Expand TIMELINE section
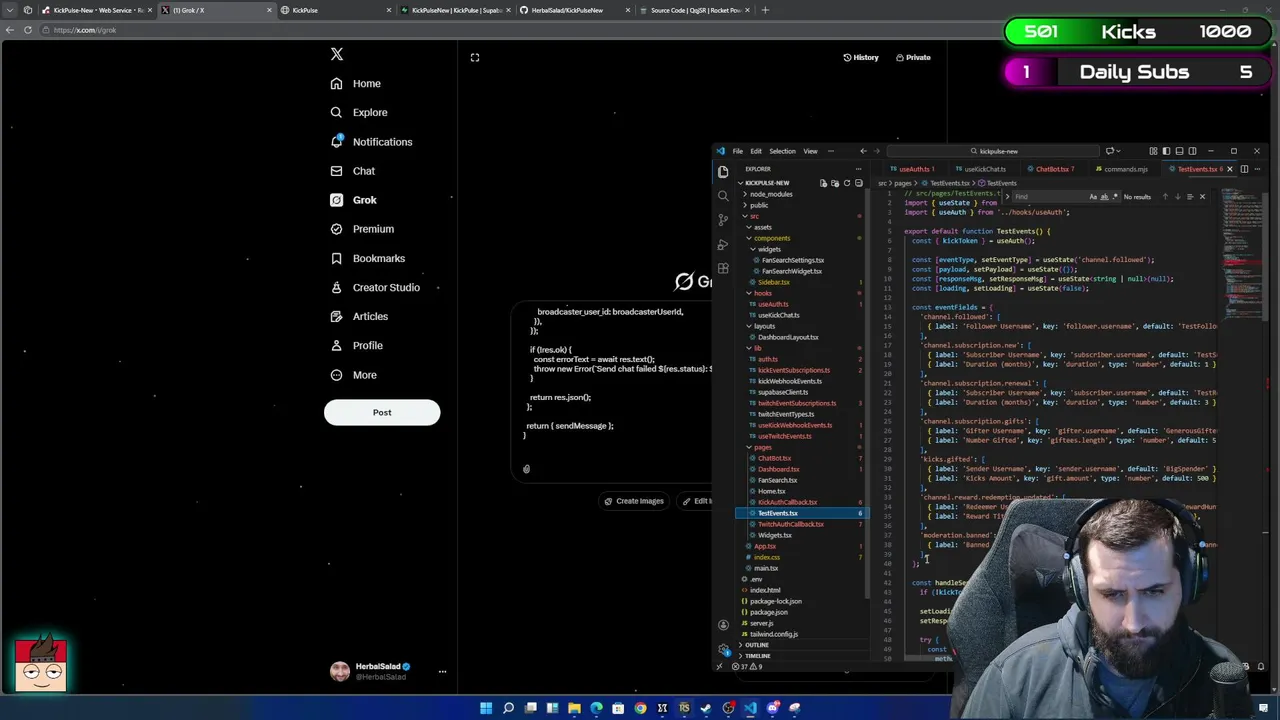The image size is (1280, 720). point(757,656)
